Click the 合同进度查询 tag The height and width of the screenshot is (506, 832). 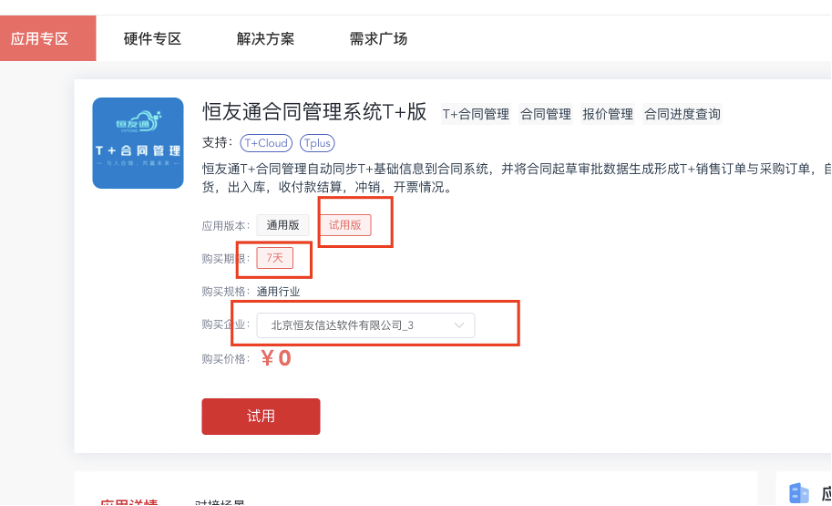click(682, 114)
